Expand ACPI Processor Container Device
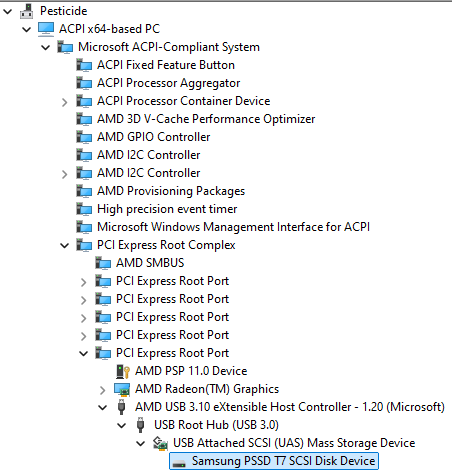 (65, 102)
